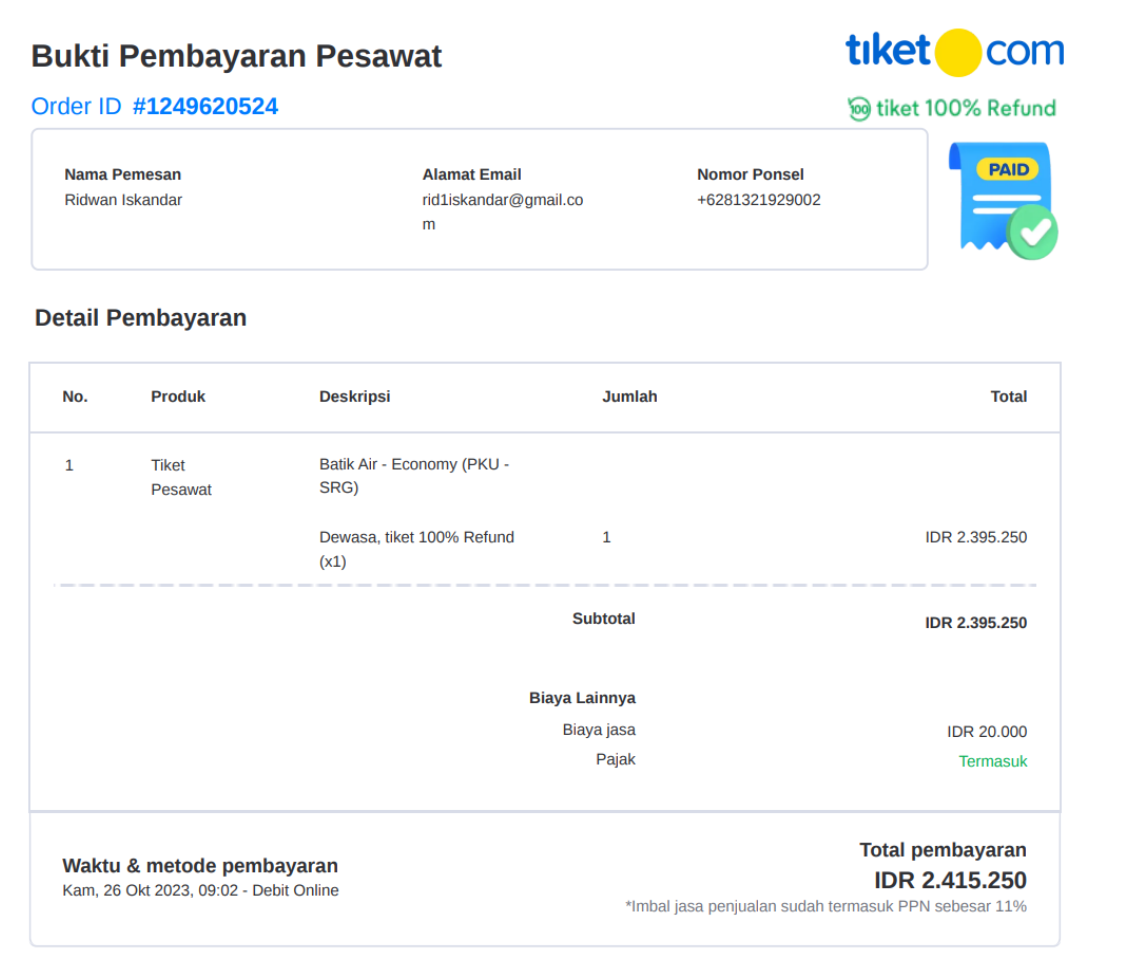Select the email rid1iskandar@gmail.com
1129x979 pixels.
[x=503, y=212]
